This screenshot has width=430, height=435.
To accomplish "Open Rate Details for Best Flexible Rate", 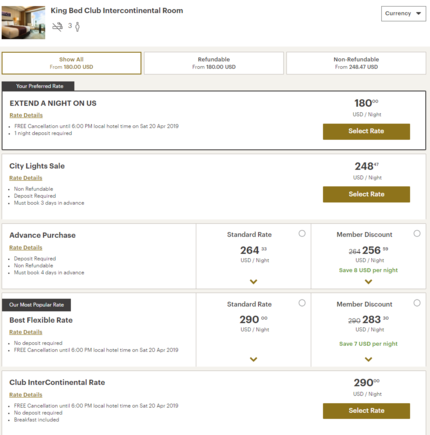I will coord(26,332).
